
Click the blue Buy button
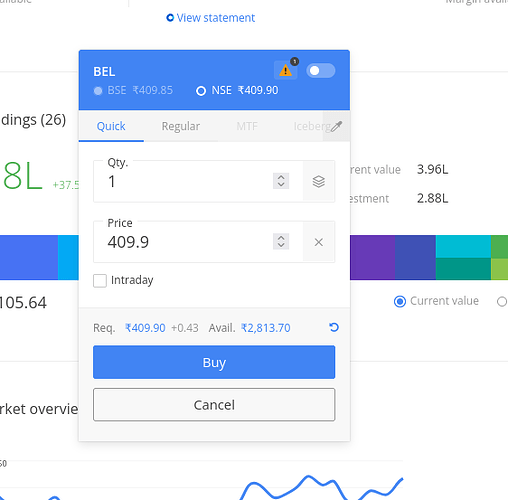tap(214, 362)
